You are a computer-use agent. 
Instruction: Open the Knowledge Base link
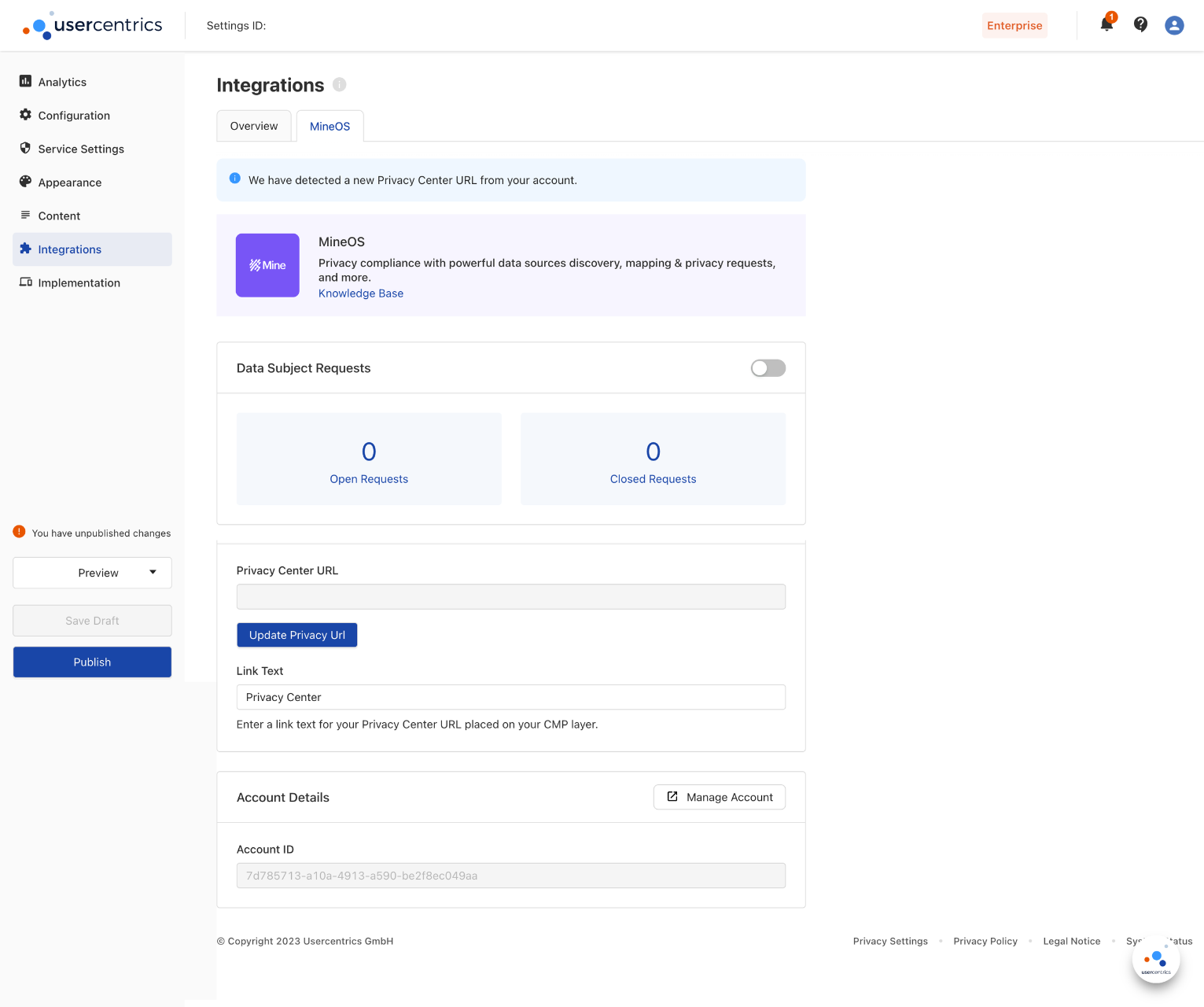(361, 293)
